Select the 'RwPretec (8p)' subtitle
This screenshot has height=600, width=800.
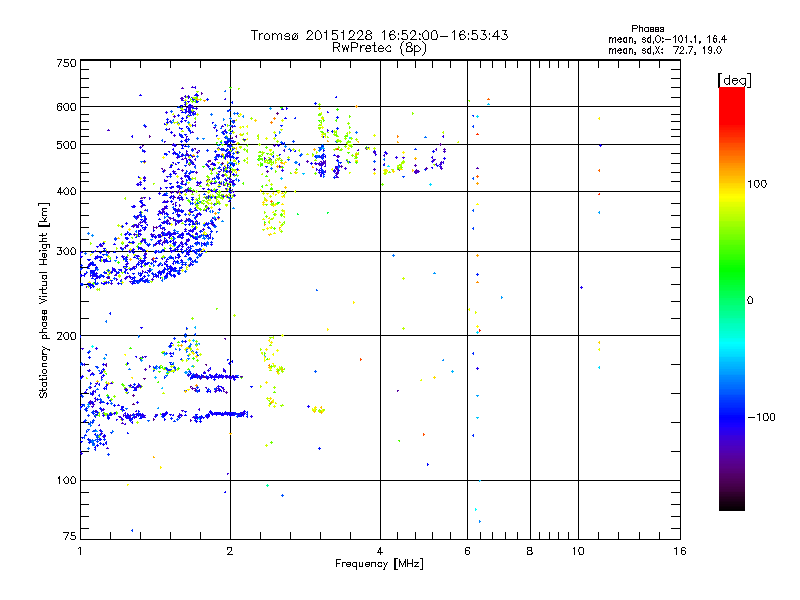point(379,48)
